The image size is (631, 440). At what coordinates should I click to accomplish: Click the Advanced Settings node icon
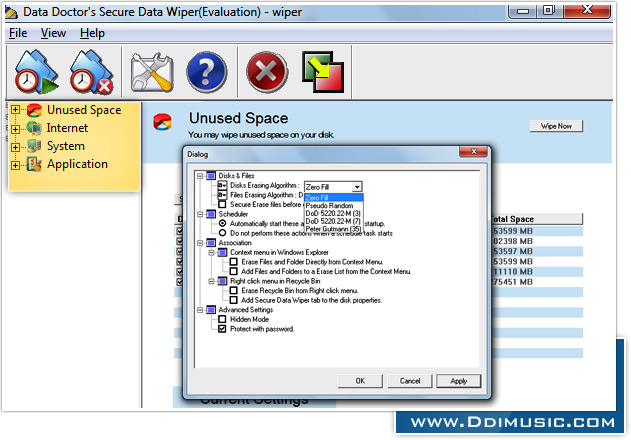pyautogui.click(x=211, y=310)
